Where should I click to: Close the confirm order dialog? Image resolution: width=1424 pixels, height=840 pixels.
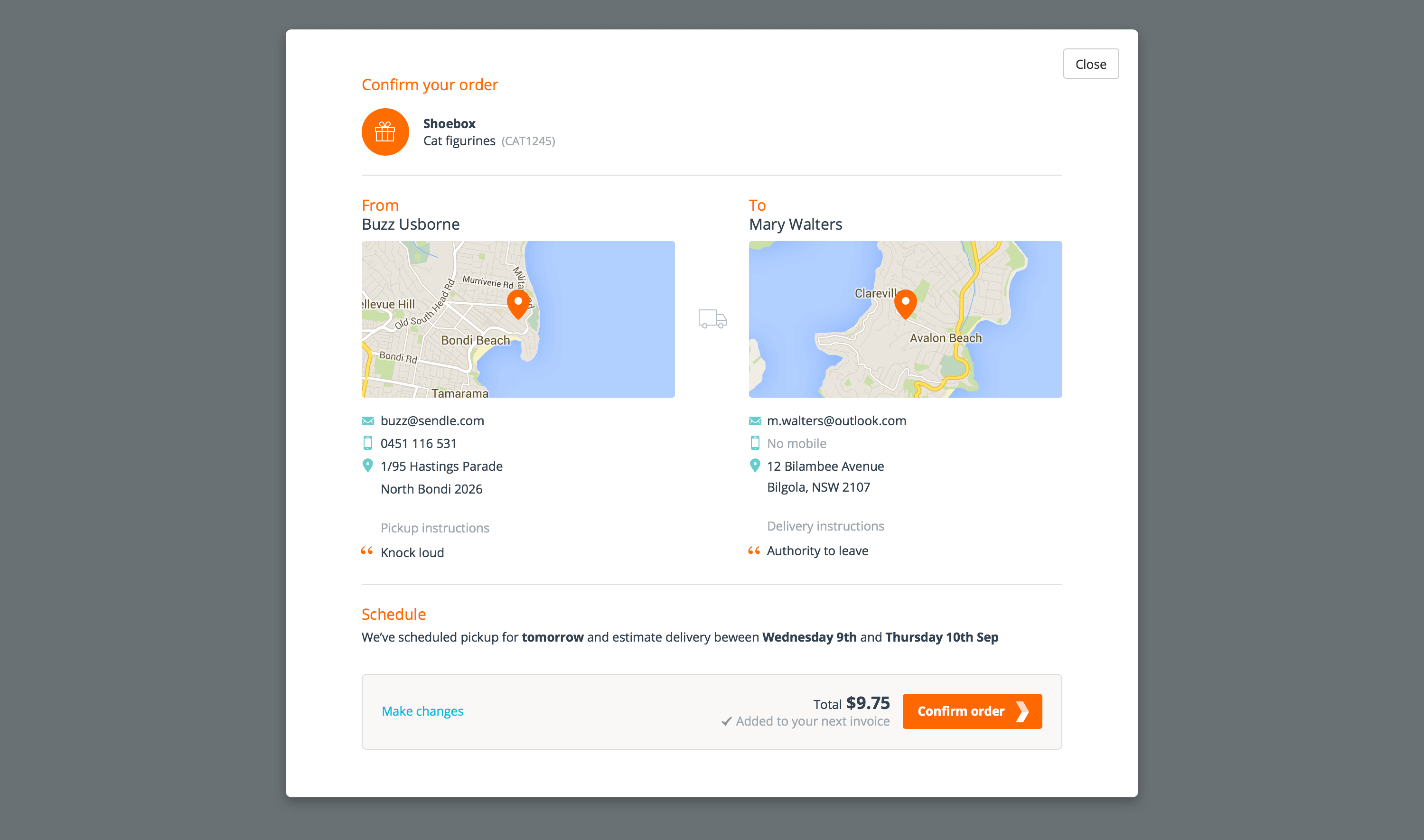point(1090,64)
